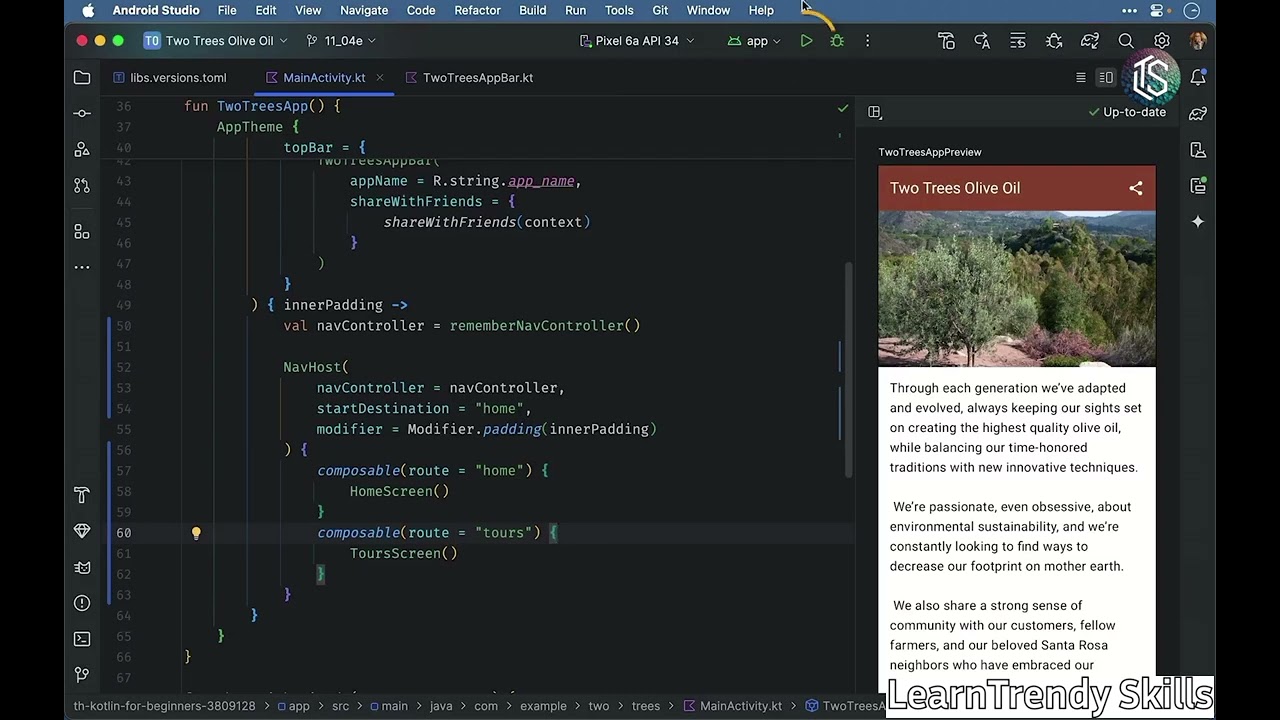
Task: Open the Pixel 6a API 34 device dropdown
Action: point(637,41)
